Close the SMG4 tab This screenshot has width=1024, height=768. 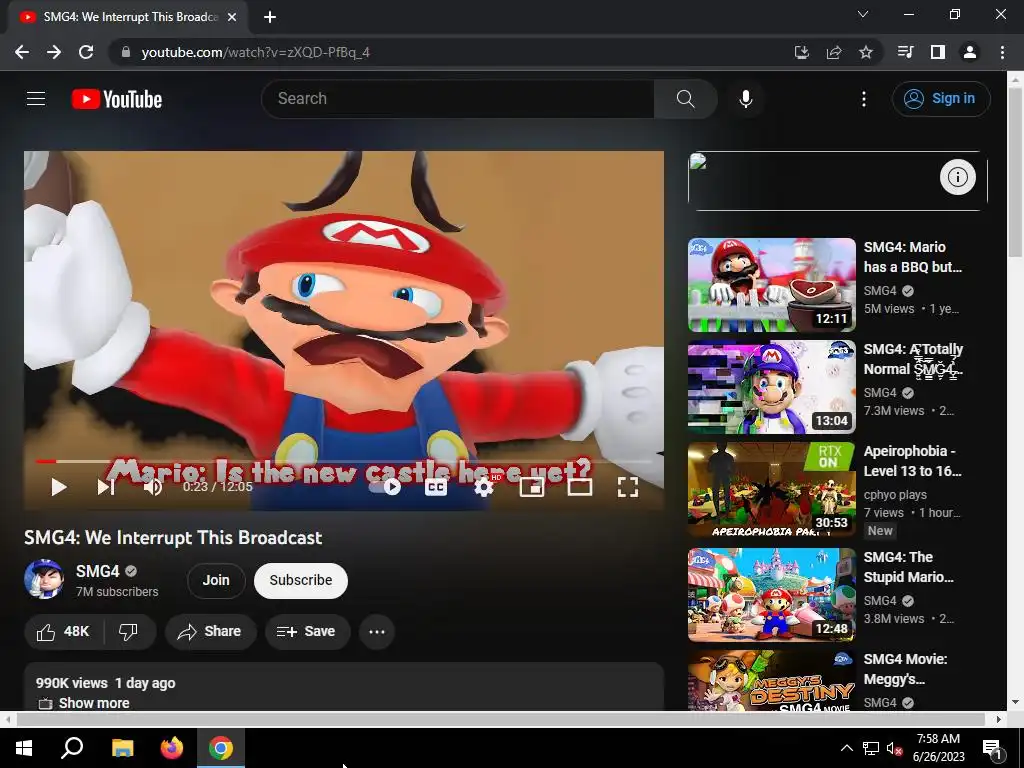click(232, 17)
